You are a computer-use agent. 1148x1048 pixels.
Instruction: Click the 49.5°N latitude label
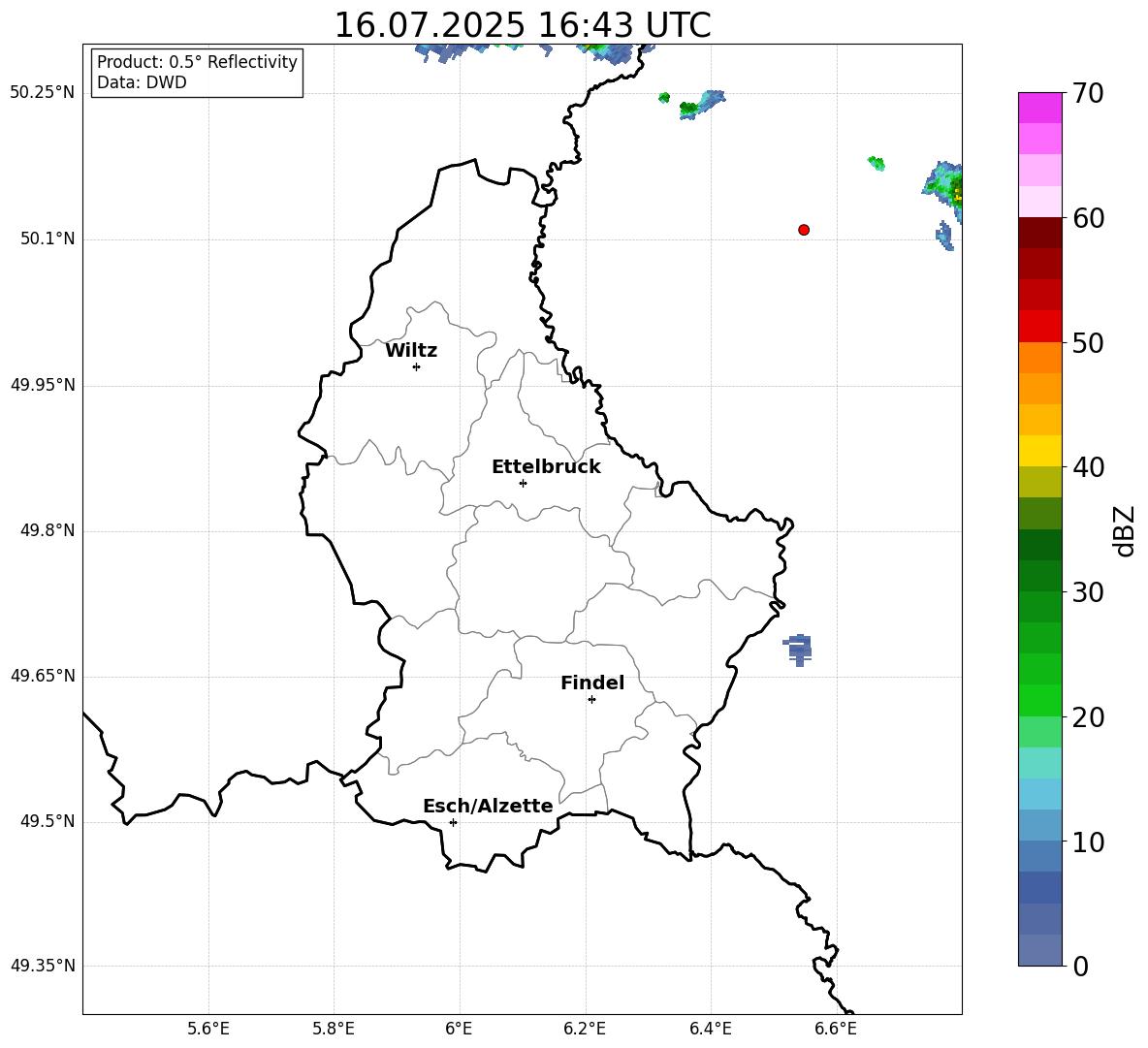click(x=48, y=821)
